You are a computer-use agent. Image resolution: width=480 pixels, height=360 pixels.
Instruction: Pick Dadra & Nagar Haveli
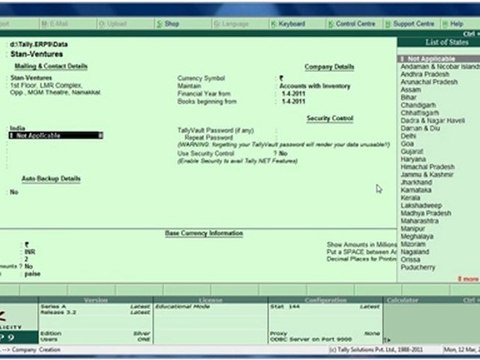[433, 120]
